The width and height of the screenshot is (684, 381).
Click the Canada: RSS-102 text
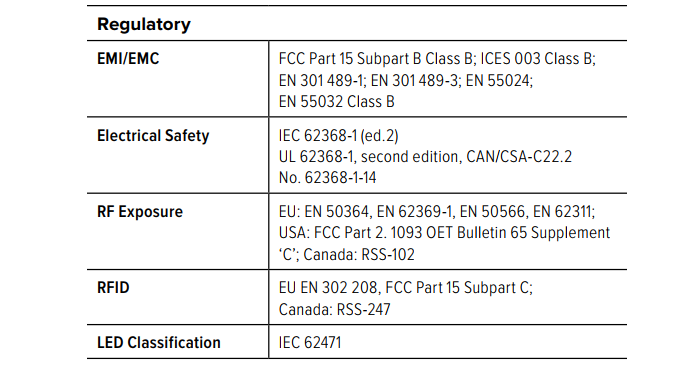tap(359, 254)
